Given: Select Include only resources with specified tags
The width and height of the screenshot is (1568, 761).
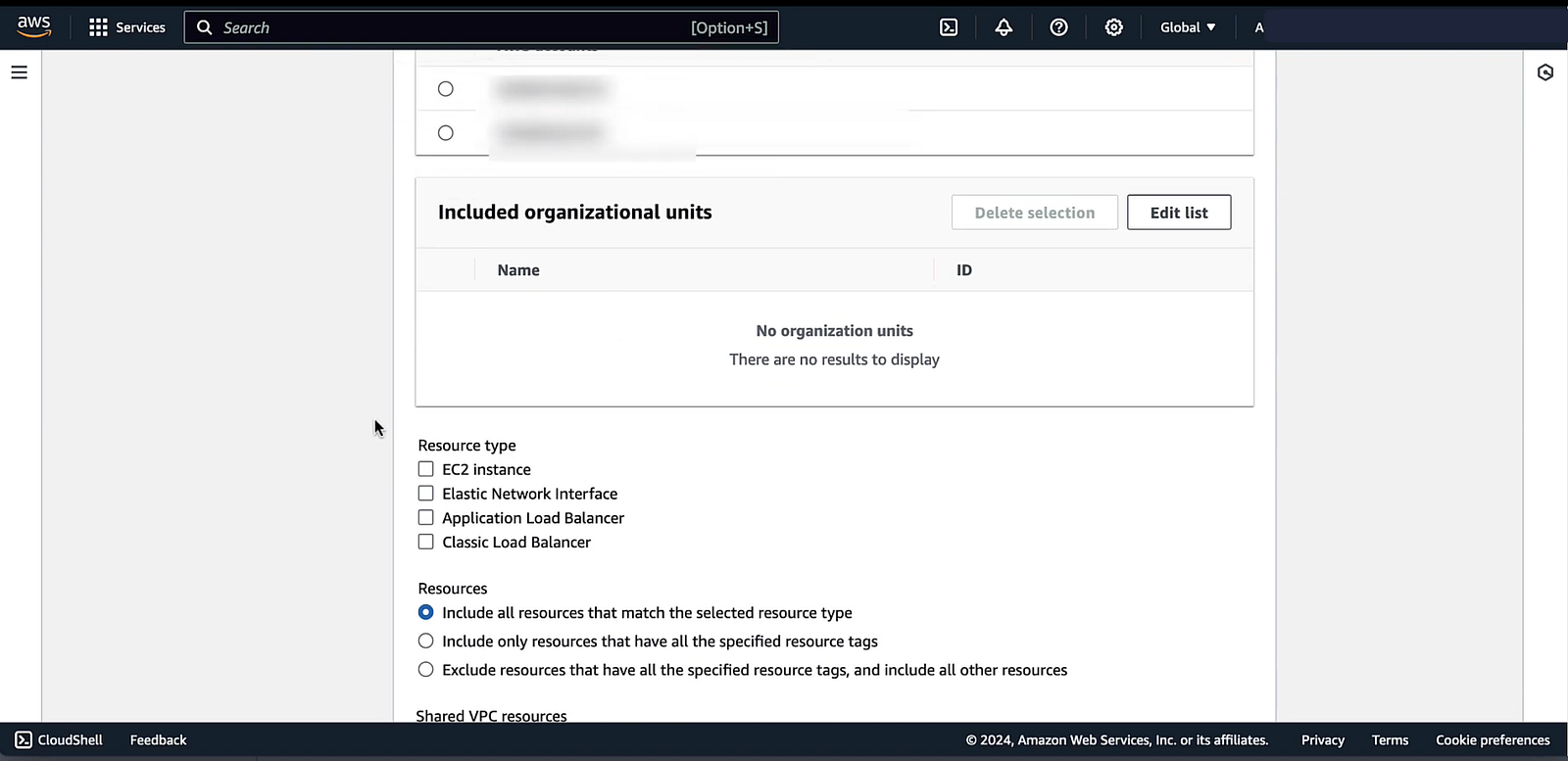Looking at the screenshot, I should (x=425, y=641).
